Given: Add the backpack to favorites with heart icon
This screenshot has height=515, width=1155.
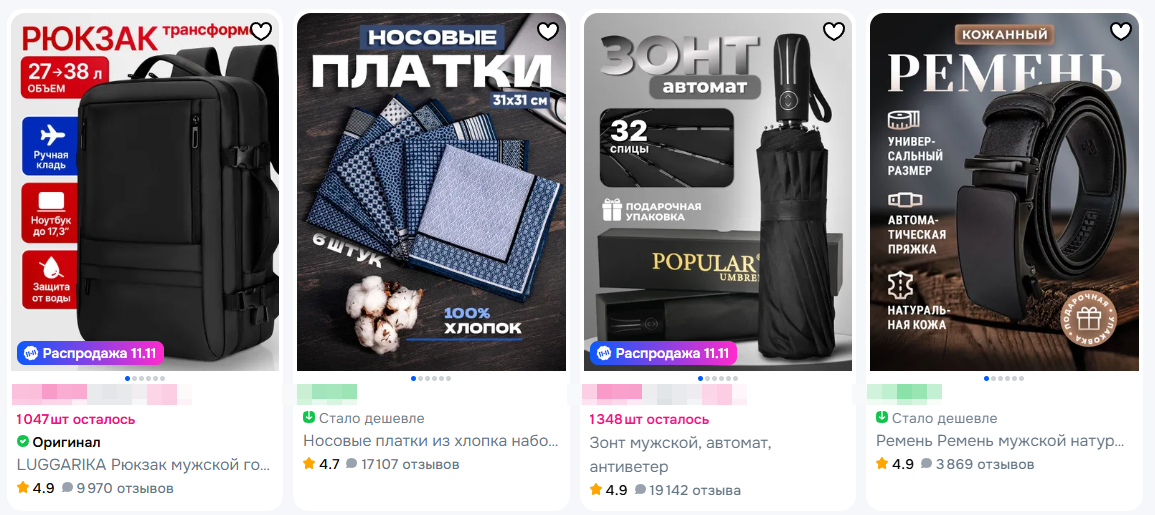Looking at the screenshot, I should (x=261, y=31).
